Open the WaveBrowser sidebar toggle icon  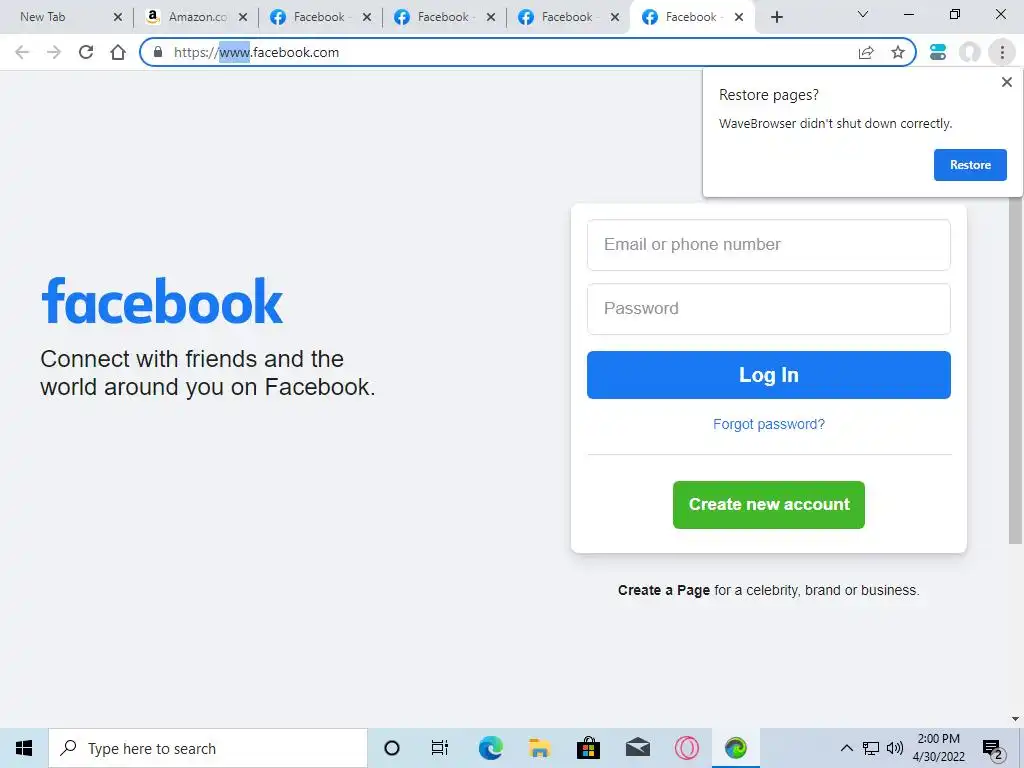[938, 52]
